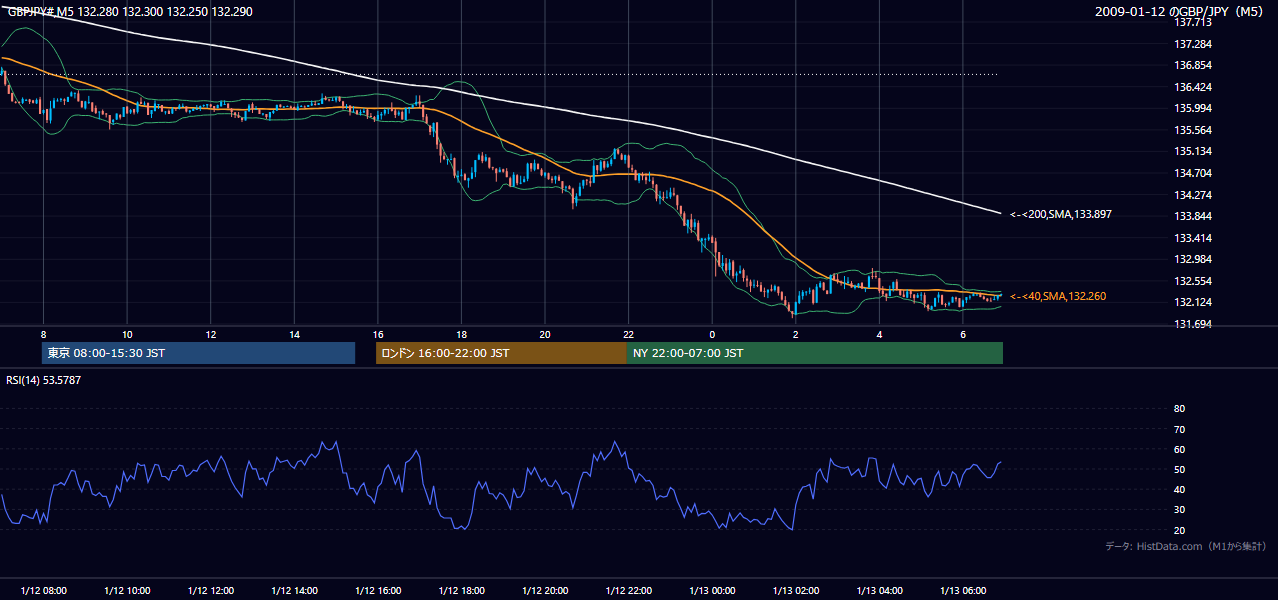The image size is (1278, 600).
Task: Click price axis value 136.424
Action: point(1193,87)
